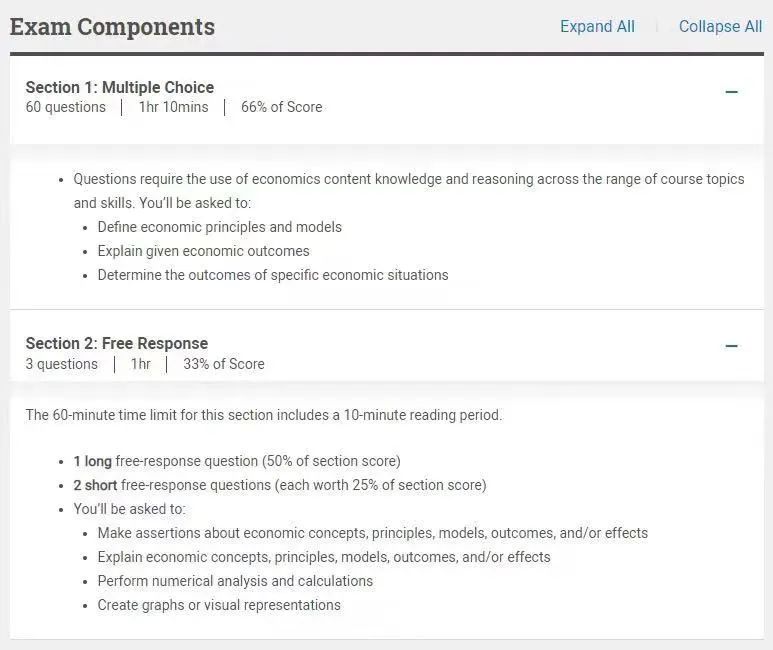Select the Exam Components heading
The height and width of the screenshot is (650, 773).
pyautogui.click(x=112, y=27)
